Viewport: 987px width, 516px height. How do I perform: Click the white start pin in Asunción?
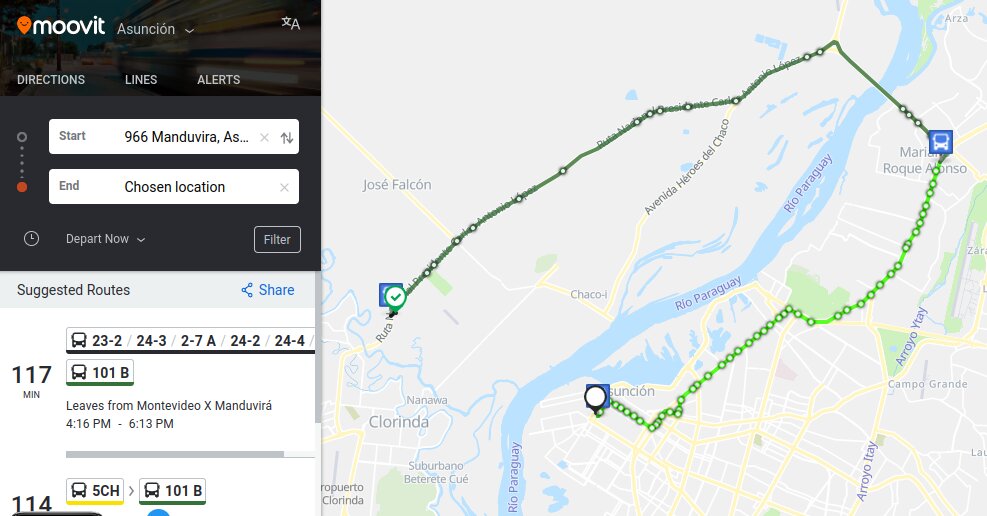(595, 398)
